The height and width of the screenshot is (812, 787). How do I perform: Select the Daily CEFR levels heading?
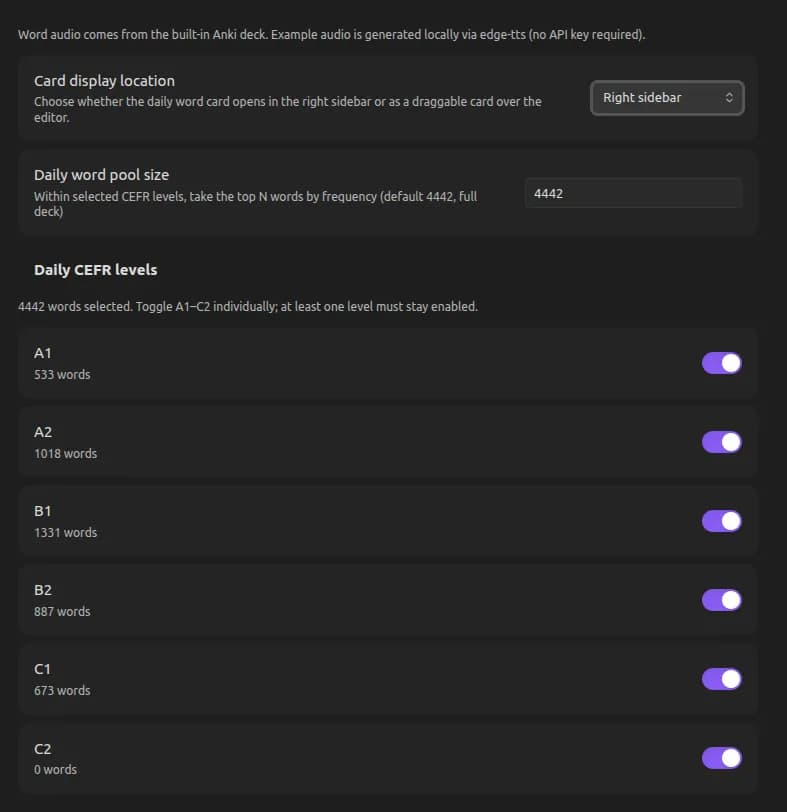click(95, 270)
